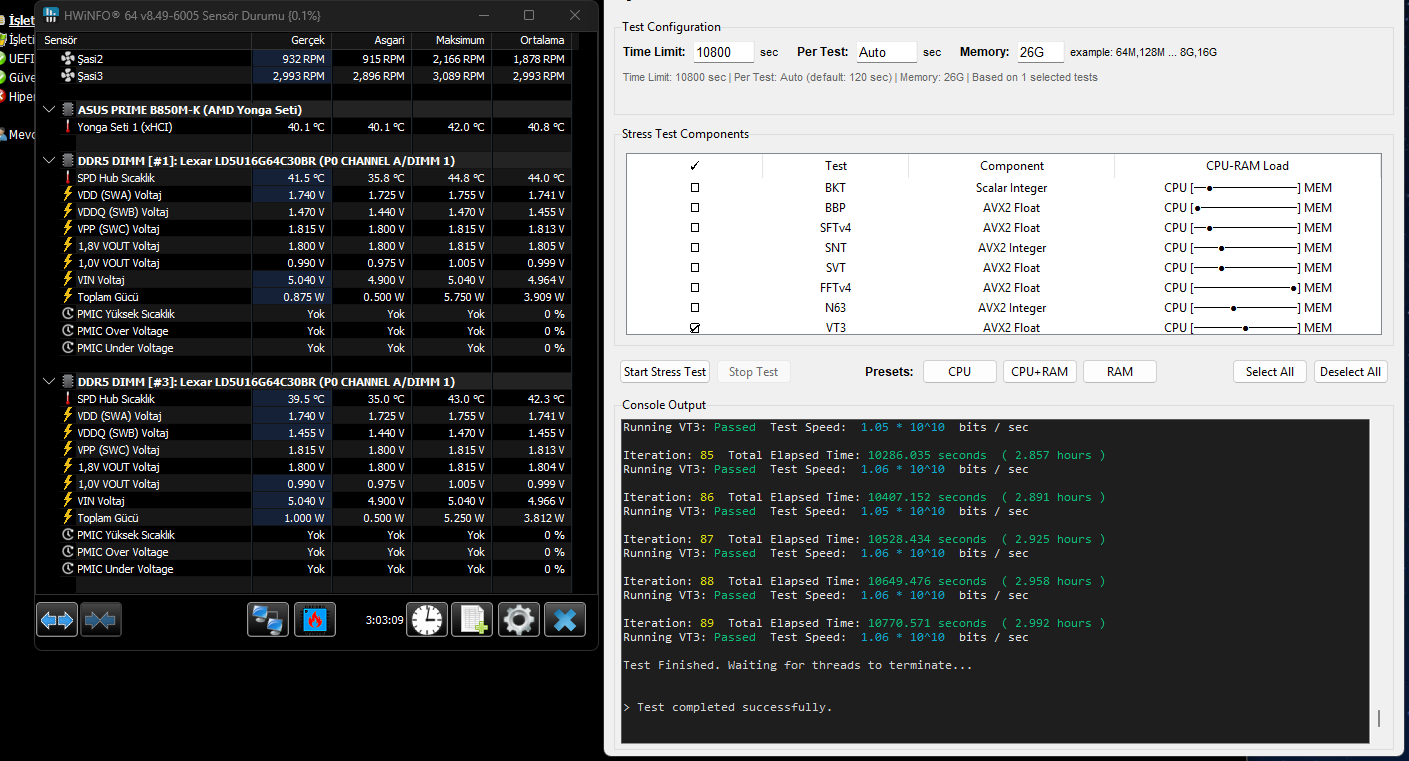Viewport: 1409px width, 761px height.
Task: Start logging with the sheet-plus icon in HWiNFO
Action: point(472,620)
